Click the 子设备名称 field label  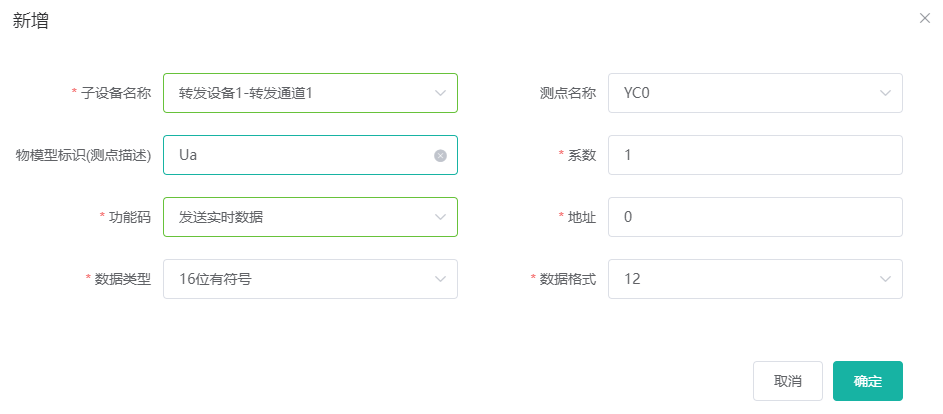click(x=116, y=93)
